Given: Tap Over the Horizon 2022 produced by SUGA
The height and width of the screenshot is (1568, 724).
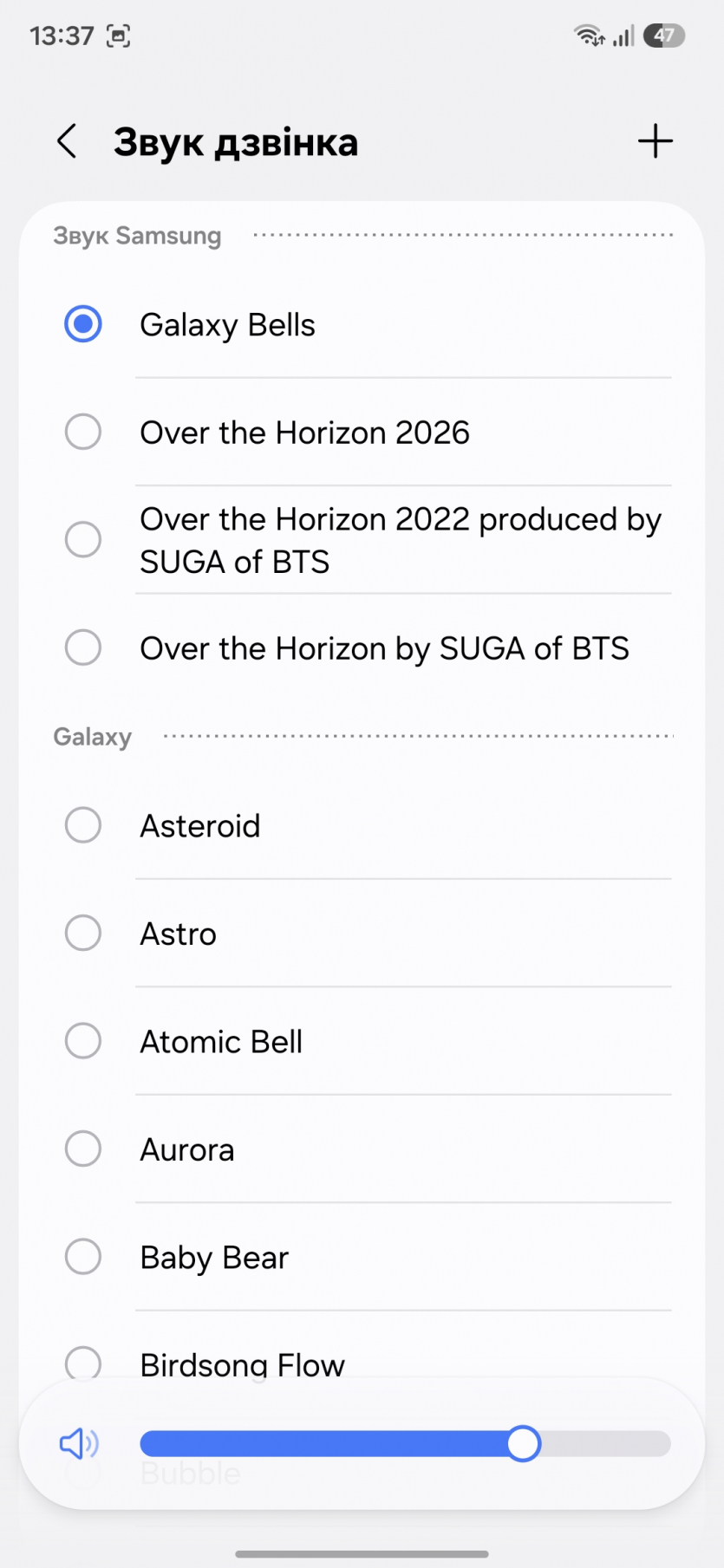Looking at the screenshot, I should 399,540.
